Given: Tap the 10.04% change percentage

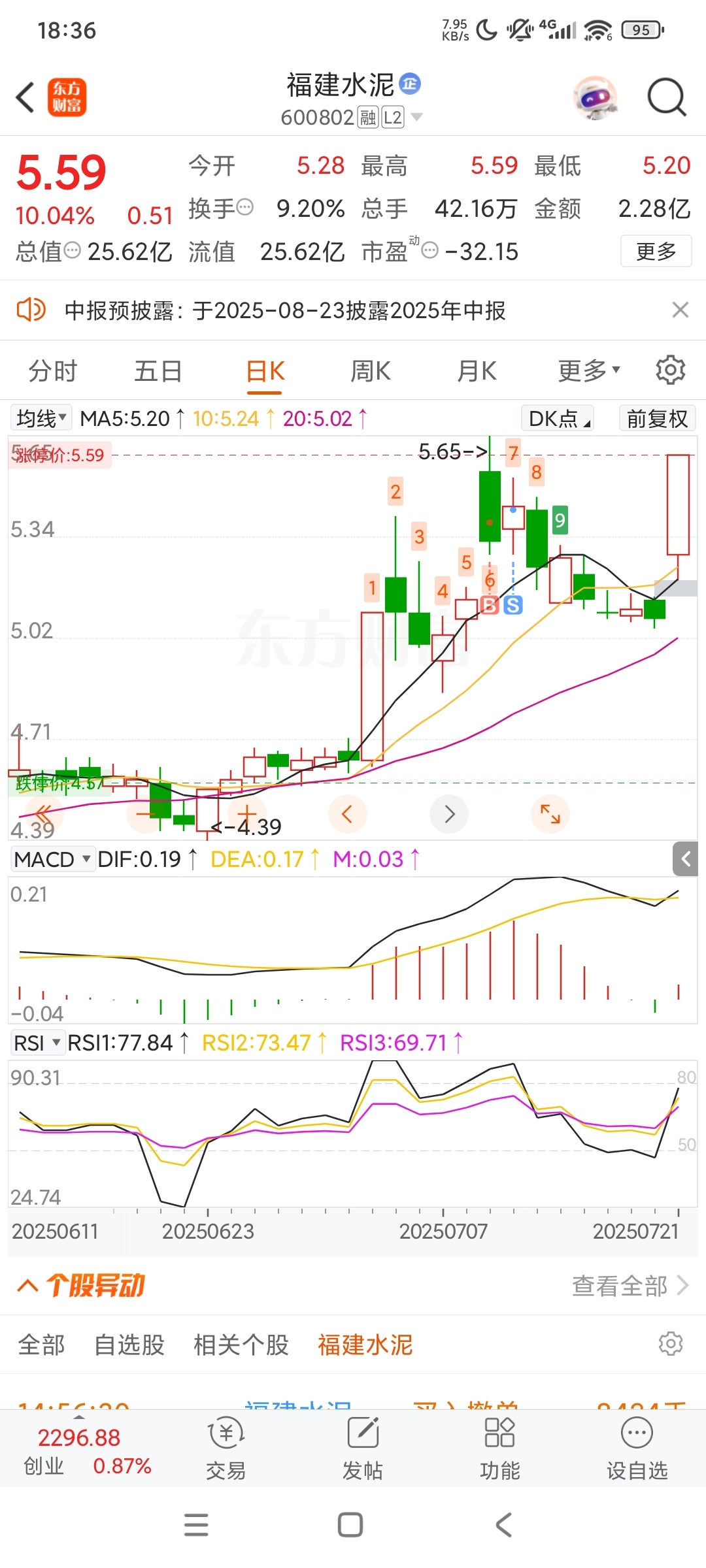Looking at the screenshot, I should 55,216.
